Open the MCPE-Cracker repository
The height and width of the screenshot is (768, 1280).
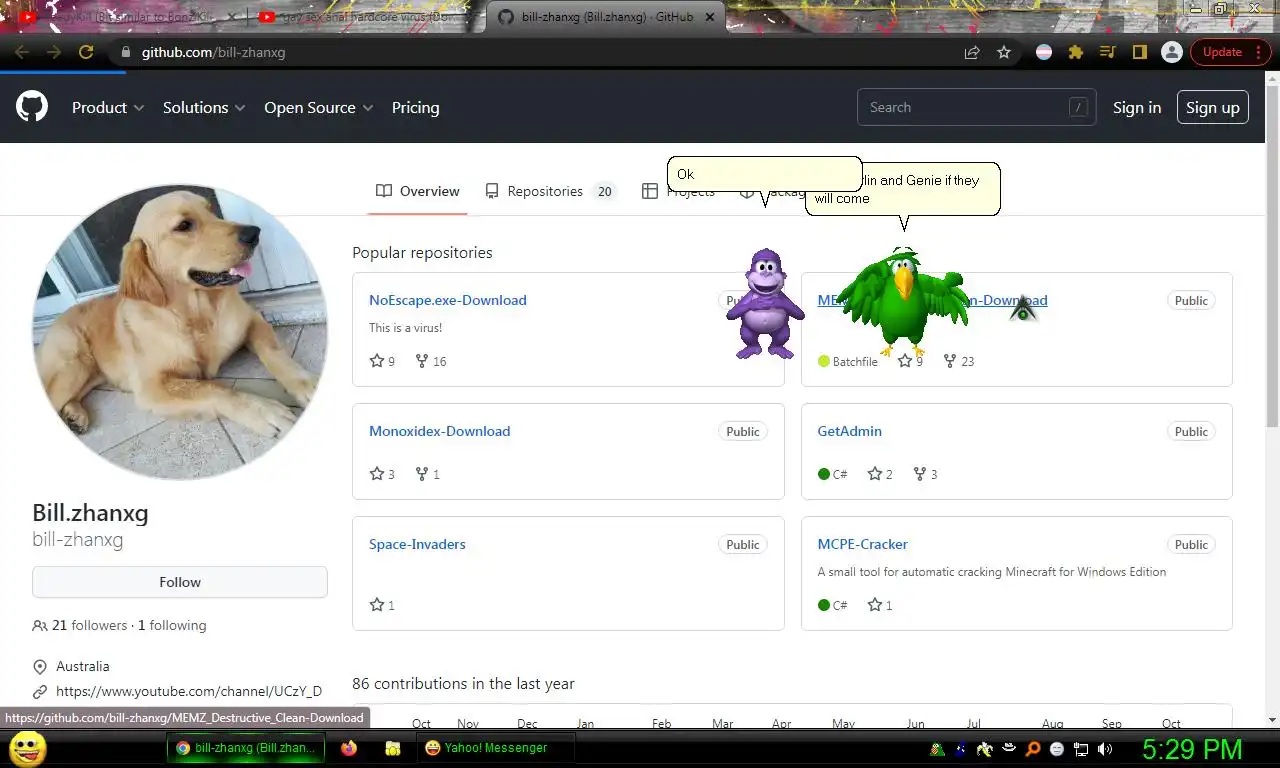863,544
